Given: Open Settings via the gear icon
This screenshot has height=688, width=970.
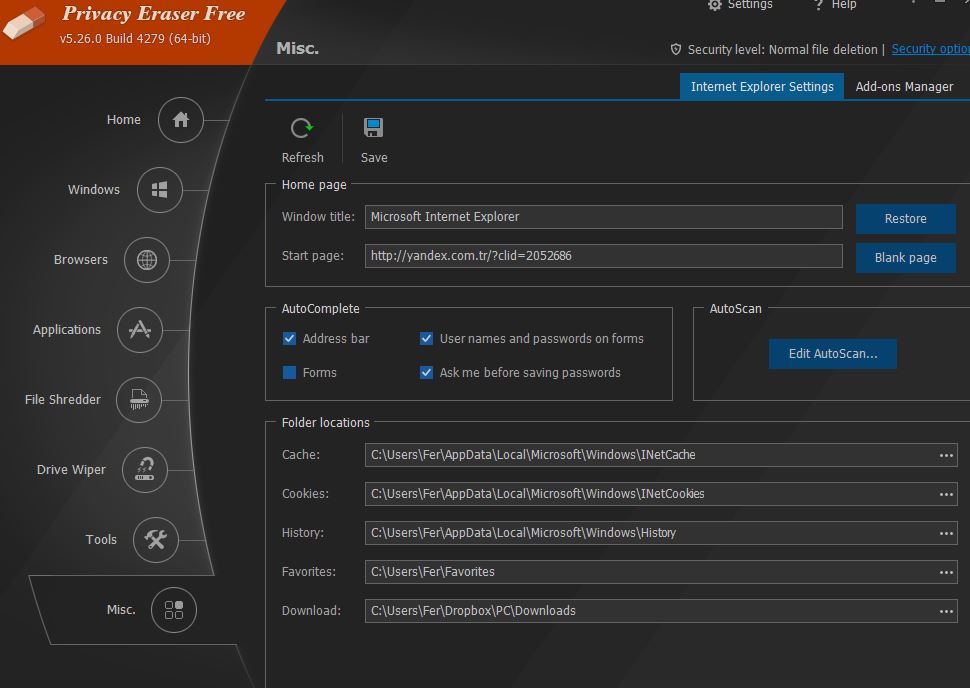Looking at the screenshot, I should (x=715, y=5).
